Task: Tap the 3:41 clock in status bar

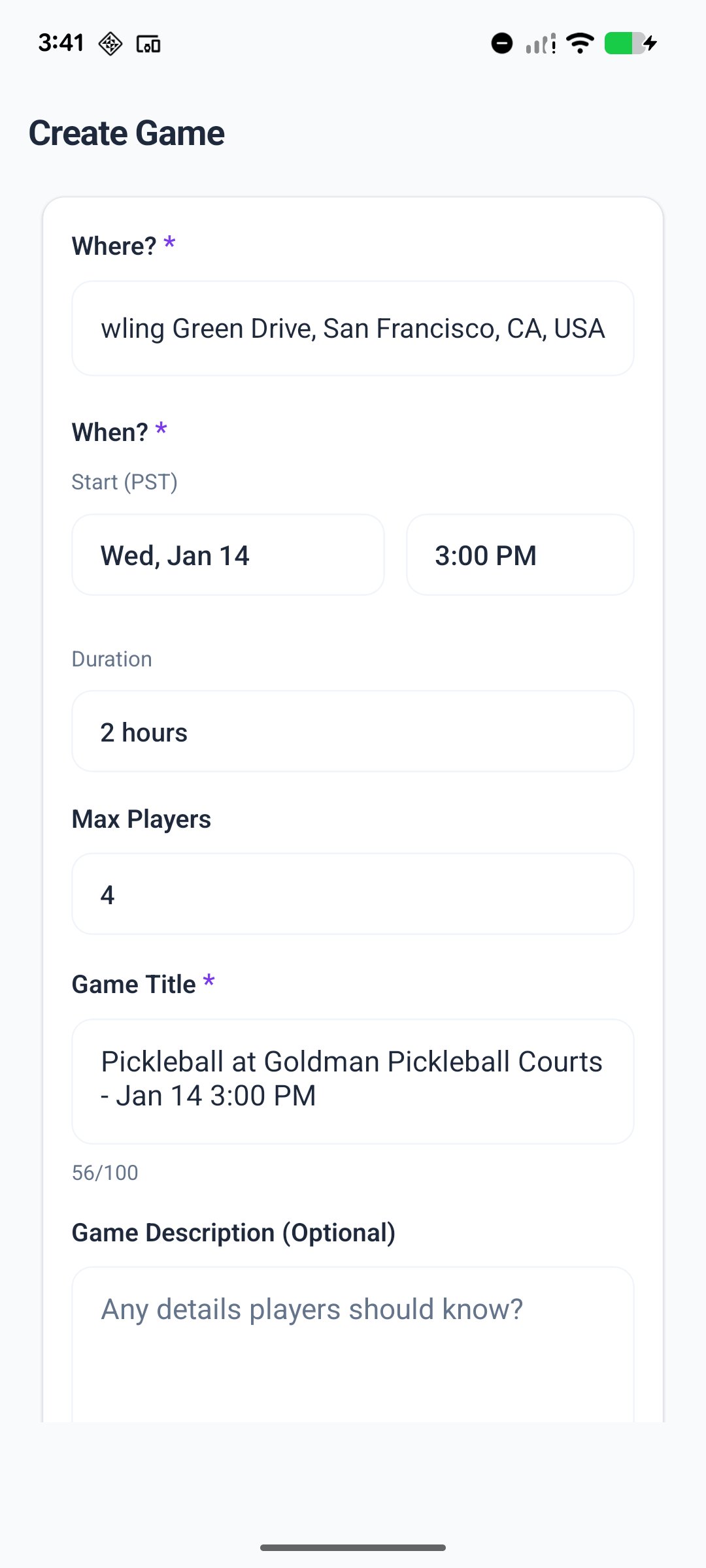Action: coord(61,43)
